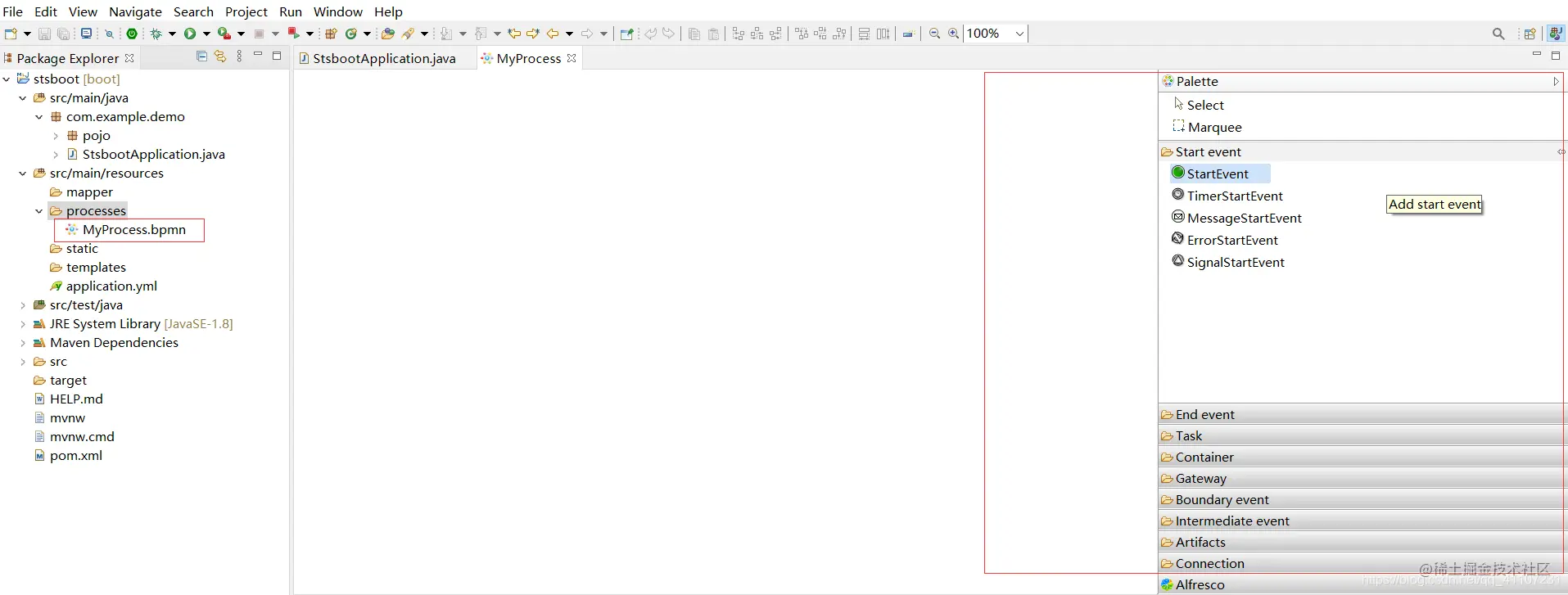This screenshot has width=1568, height=595.
Task: Select the SignalStartEvent palette item
Action: pyautogui.click(x=1228, y=262)
